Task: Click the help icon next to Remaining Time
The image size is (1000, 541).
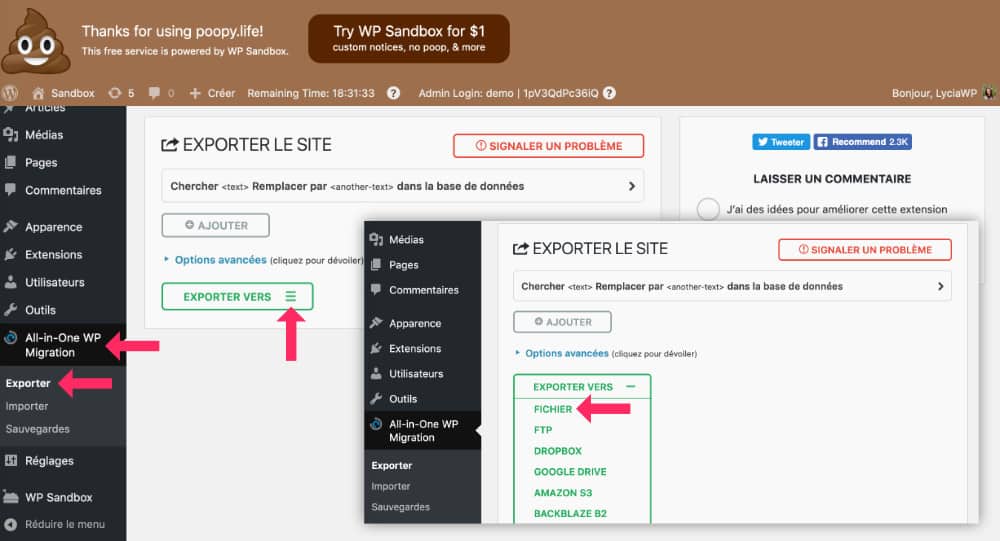Action: pyautogui.click(x=393, y=93)
